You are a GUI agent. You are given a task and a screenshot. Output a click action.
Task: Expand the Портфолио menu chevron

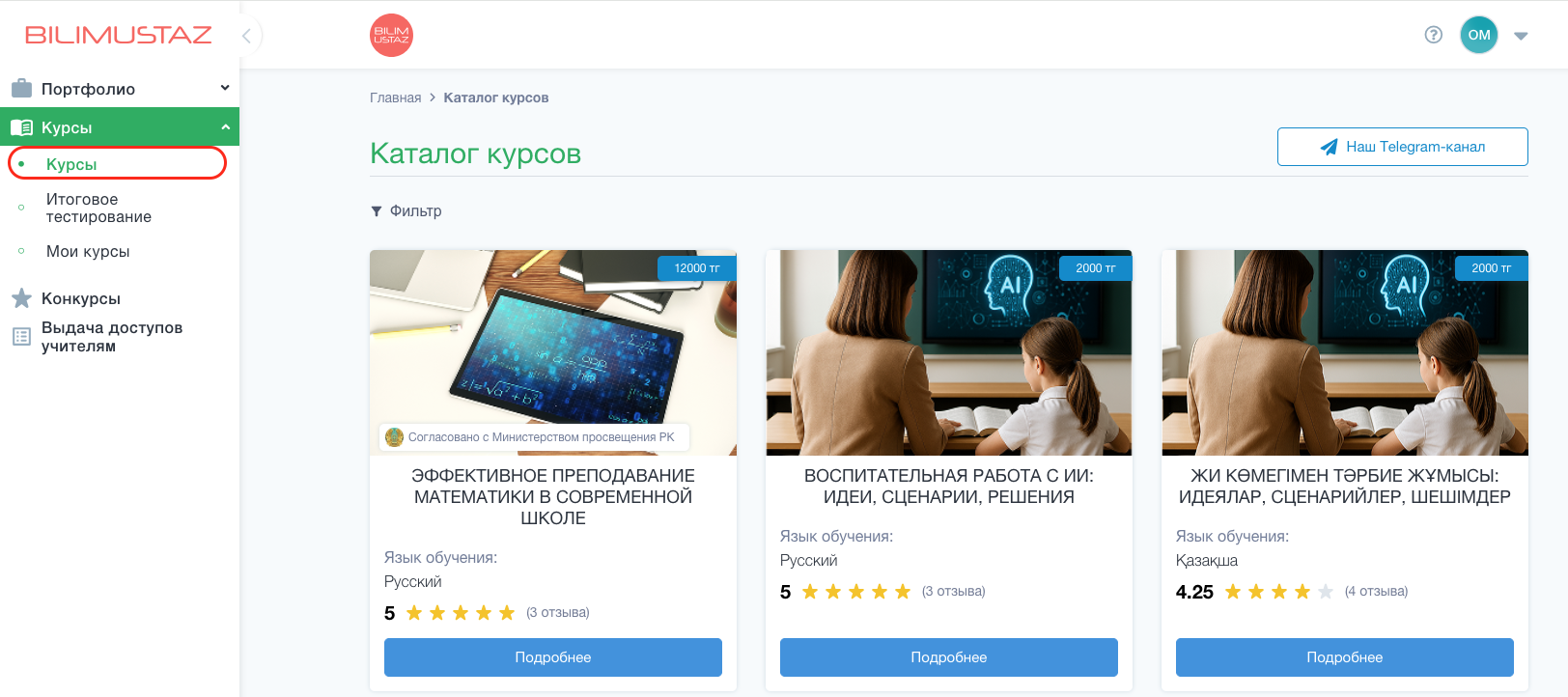225,88
